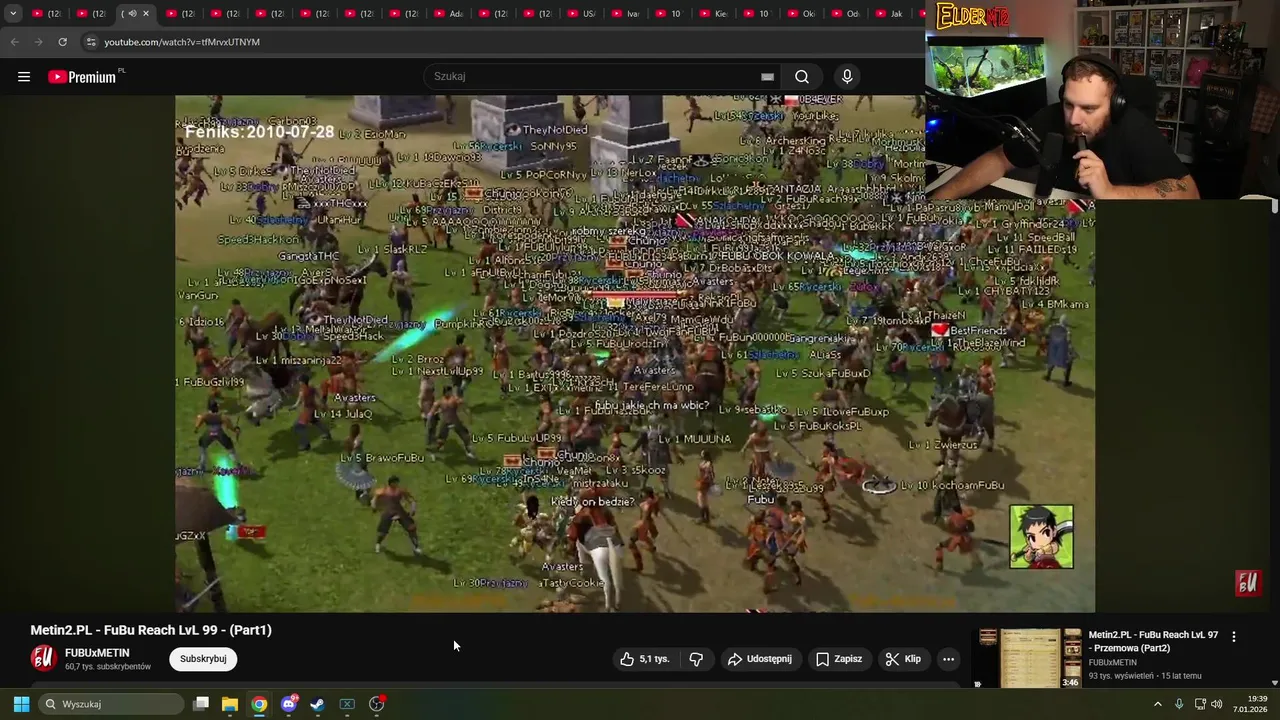Open the on-screen keyboard in search box

pyautogui.click(x=767, y=77)
